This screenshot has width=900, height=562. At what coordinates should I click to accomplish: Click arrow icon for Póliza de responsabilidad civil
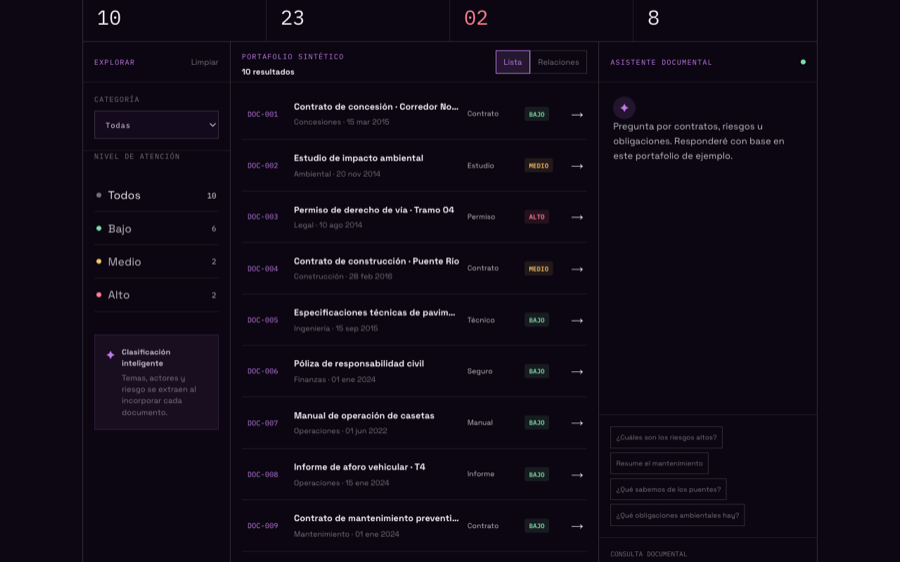click(x=577, y=371)
